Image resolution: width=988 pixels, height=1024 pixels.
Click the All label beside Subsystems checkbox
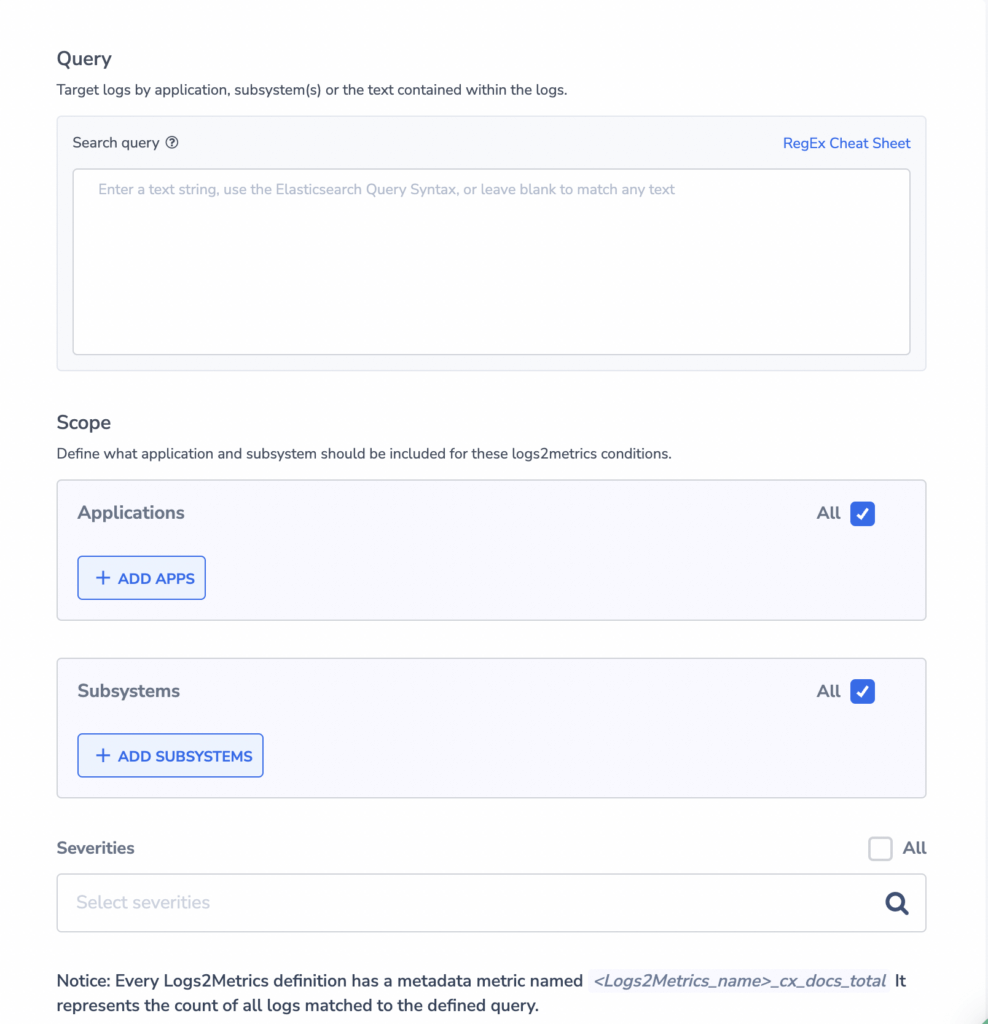click(828, 691)
